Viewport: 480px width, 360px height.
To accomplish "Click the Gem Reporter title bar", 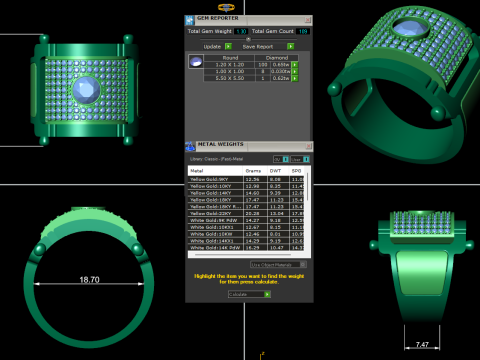I will 250,20.
